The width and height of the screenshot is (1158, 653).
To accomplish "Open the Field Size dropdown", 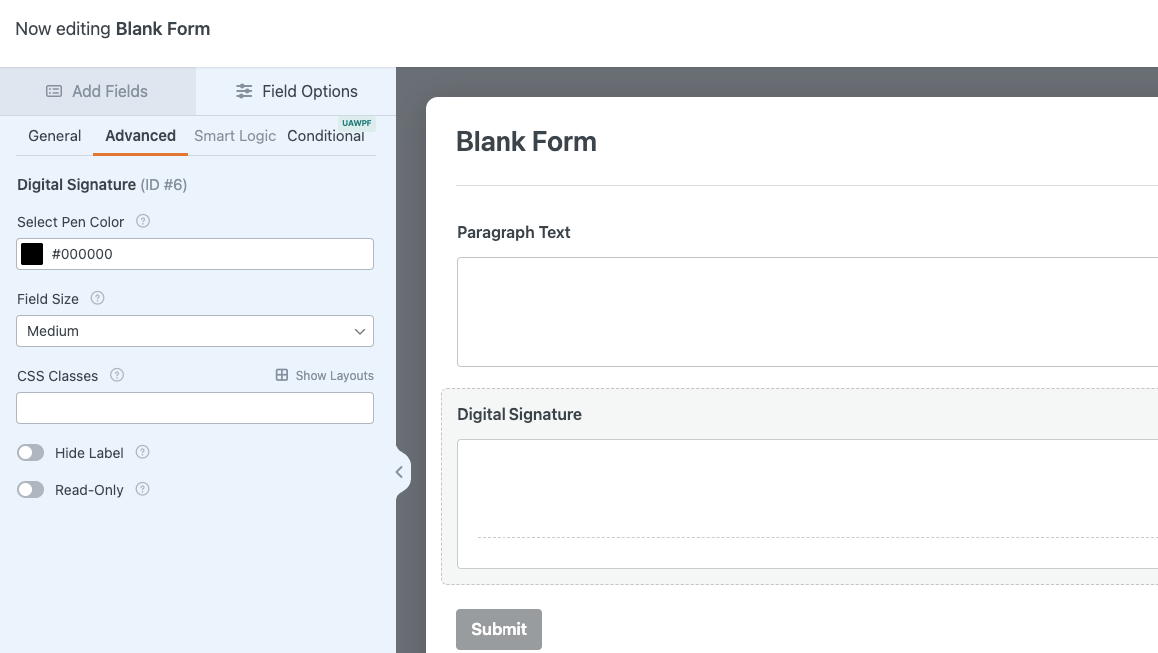I will click(x=195, y=331).
